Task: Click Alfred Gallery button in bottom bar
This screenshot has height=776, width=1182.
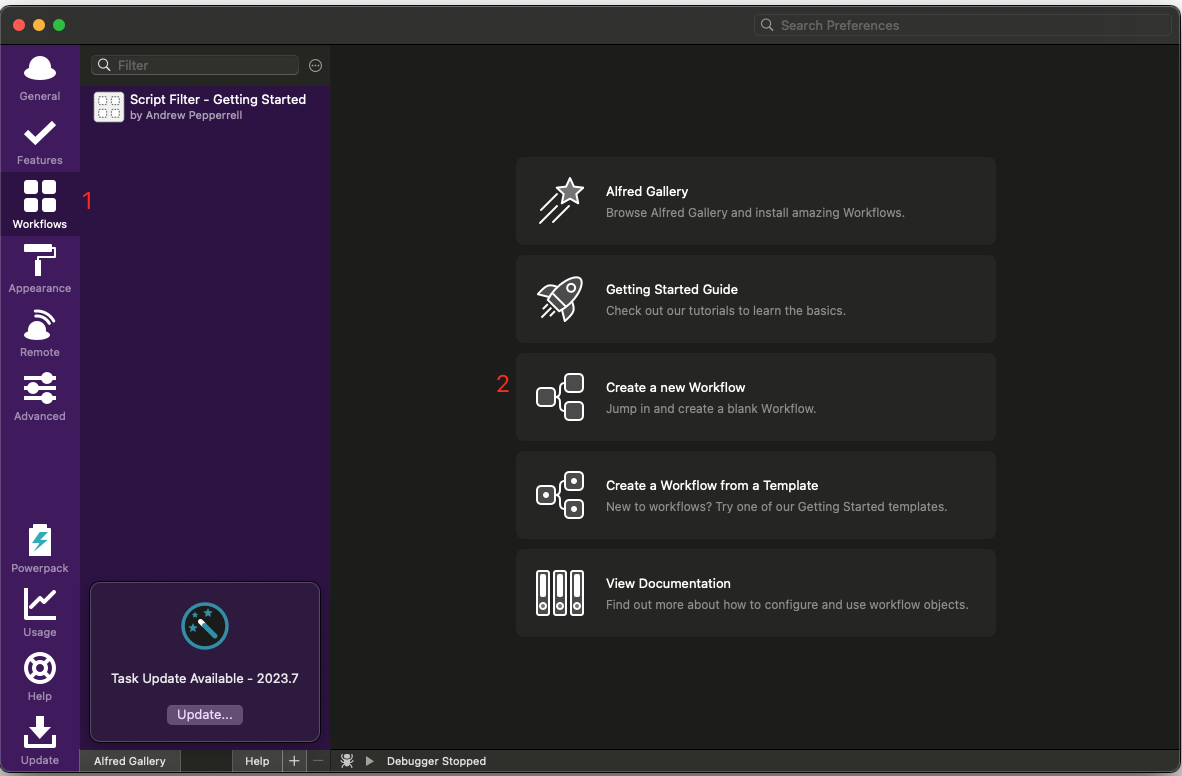Action: click(130, 761)
